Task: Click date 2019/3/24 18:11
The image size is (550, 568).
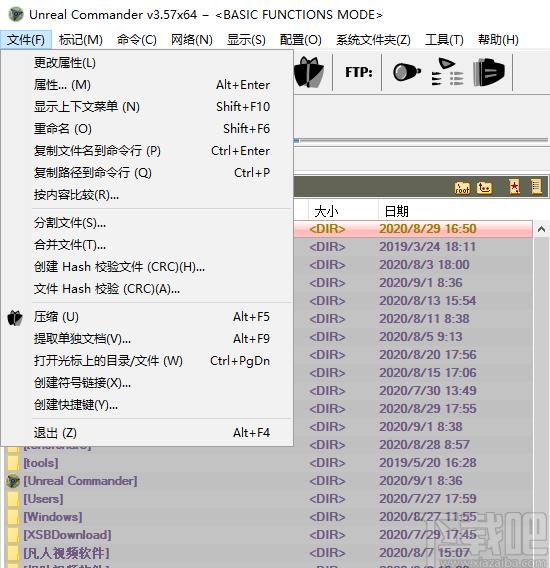Action: click(x=427, y=247)
